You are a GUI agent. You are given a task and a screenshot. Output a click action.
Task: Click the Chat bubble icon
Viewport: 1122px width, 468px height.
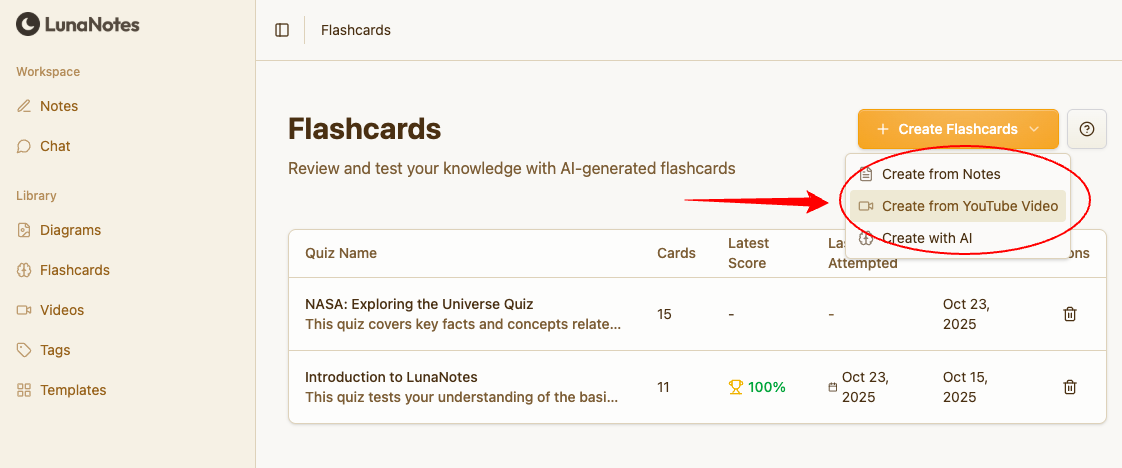[x=24, y=146]
